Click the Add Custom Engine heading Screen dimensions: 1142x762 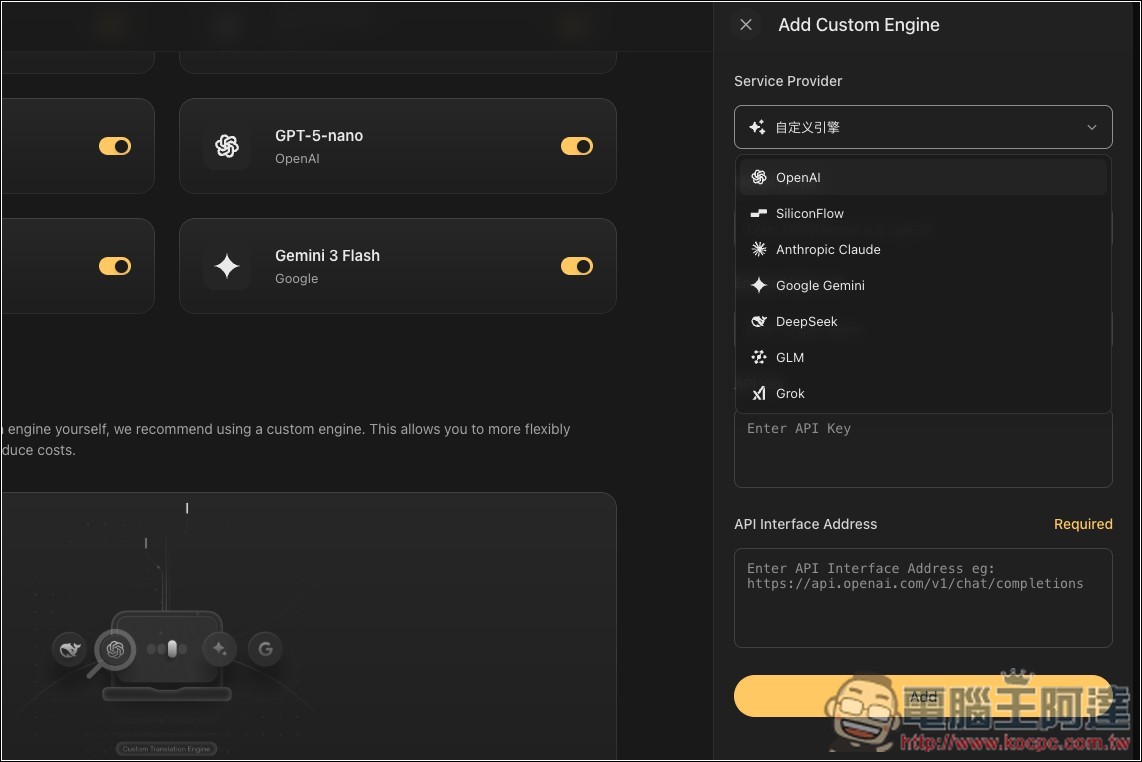(x=859, y=25)
